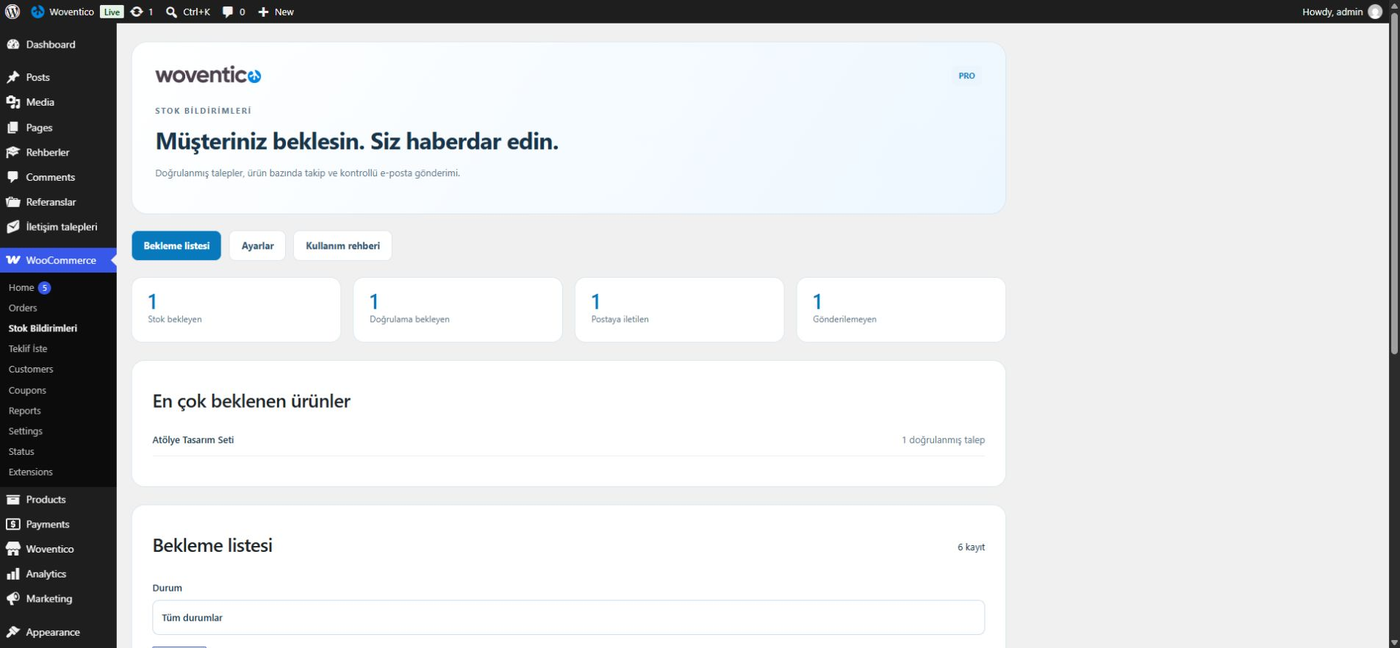Open the Marketing megaphone icon

13,599
